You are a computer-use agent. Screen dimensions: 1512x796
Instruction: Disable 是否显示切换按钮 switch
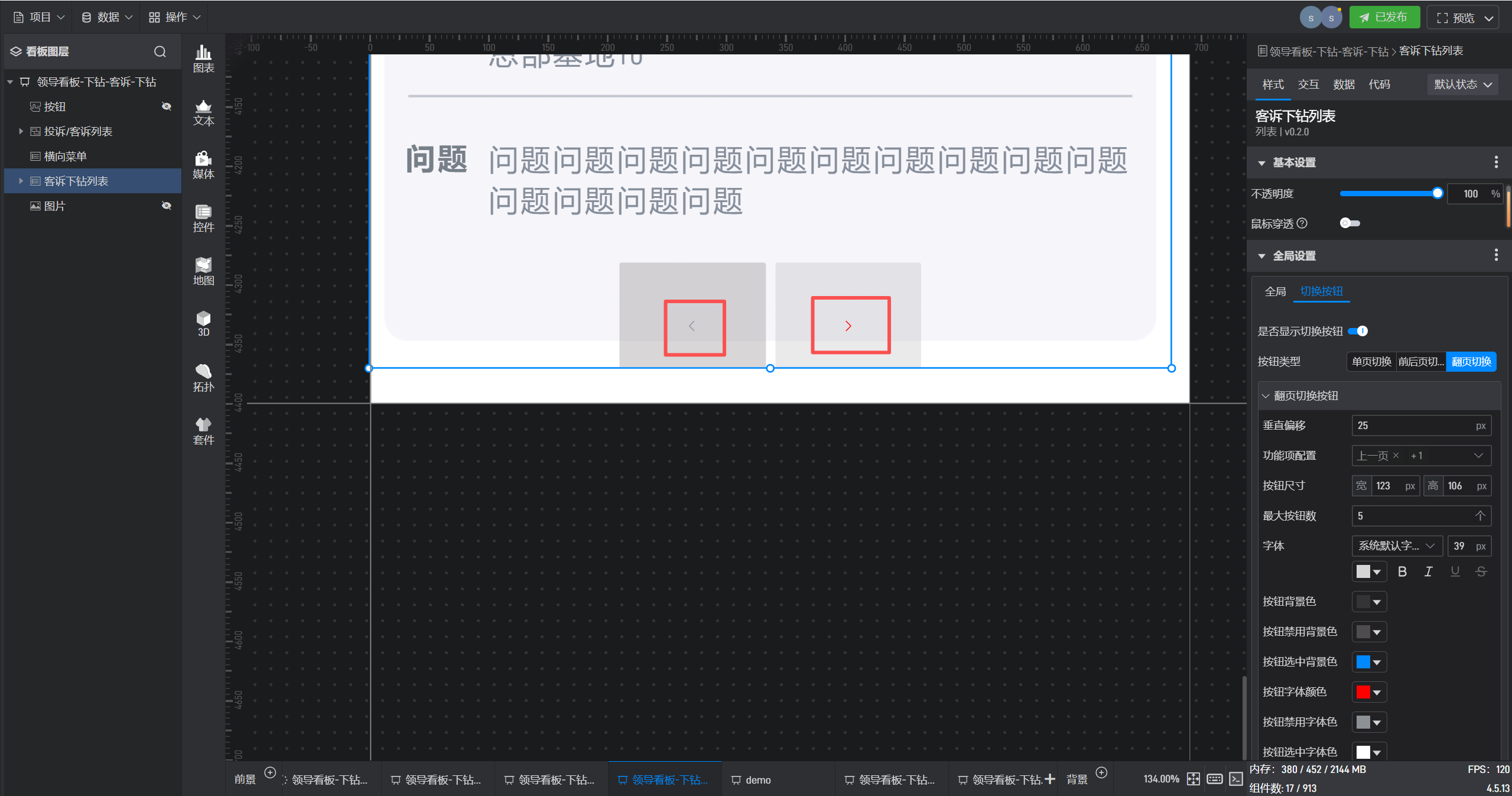(1358, 331)
